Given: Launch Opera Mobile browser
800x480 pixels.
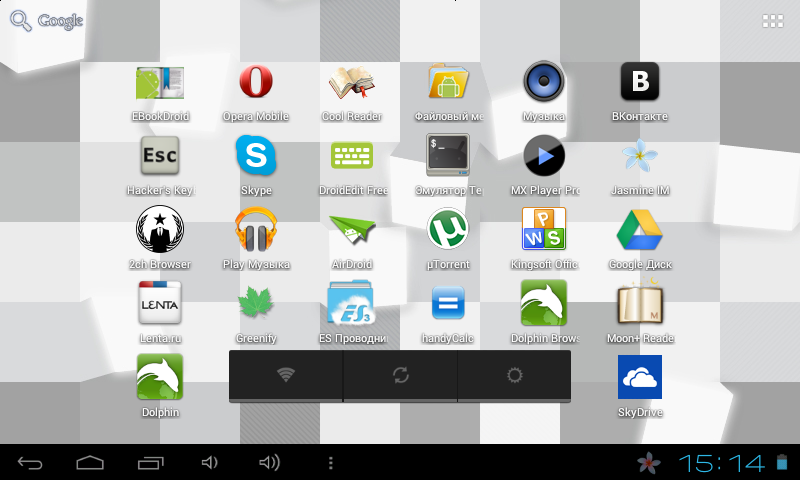Looking at the screenshot, I should coord(256,81).
